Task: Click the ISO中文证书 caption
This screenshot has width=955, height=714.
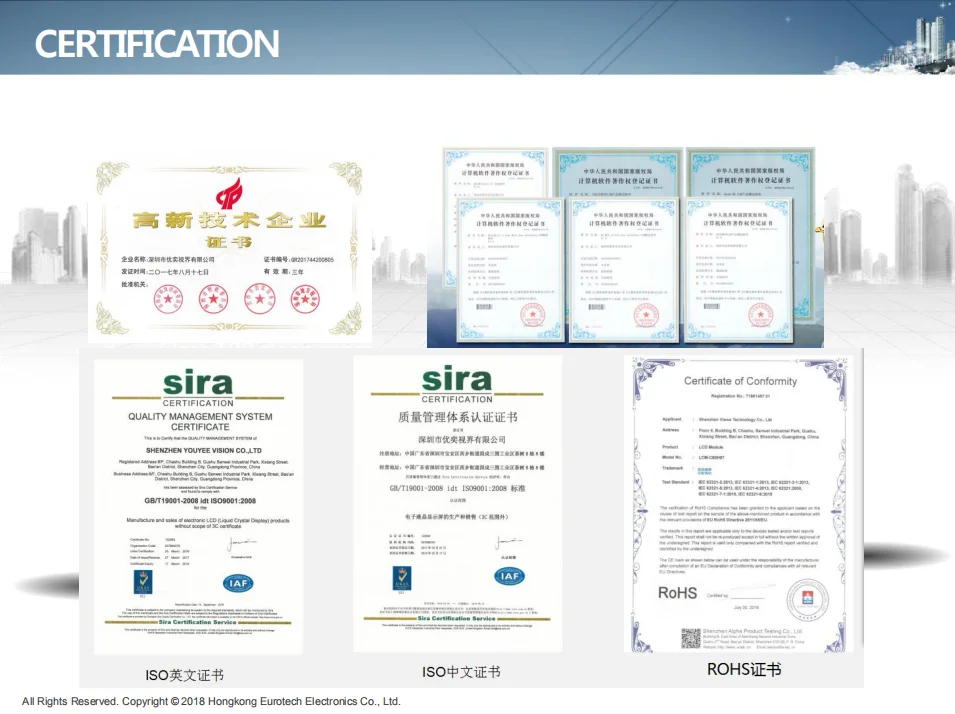Action: [460, 672]
